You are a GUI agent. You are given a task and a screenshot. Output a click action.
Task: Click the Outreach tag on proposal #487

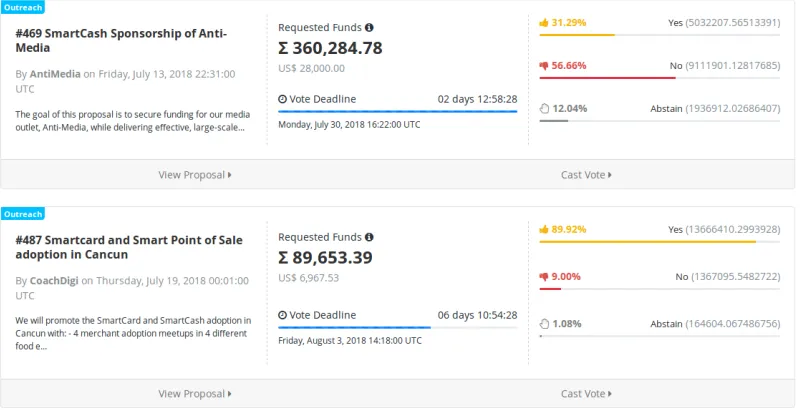[22, 214]
